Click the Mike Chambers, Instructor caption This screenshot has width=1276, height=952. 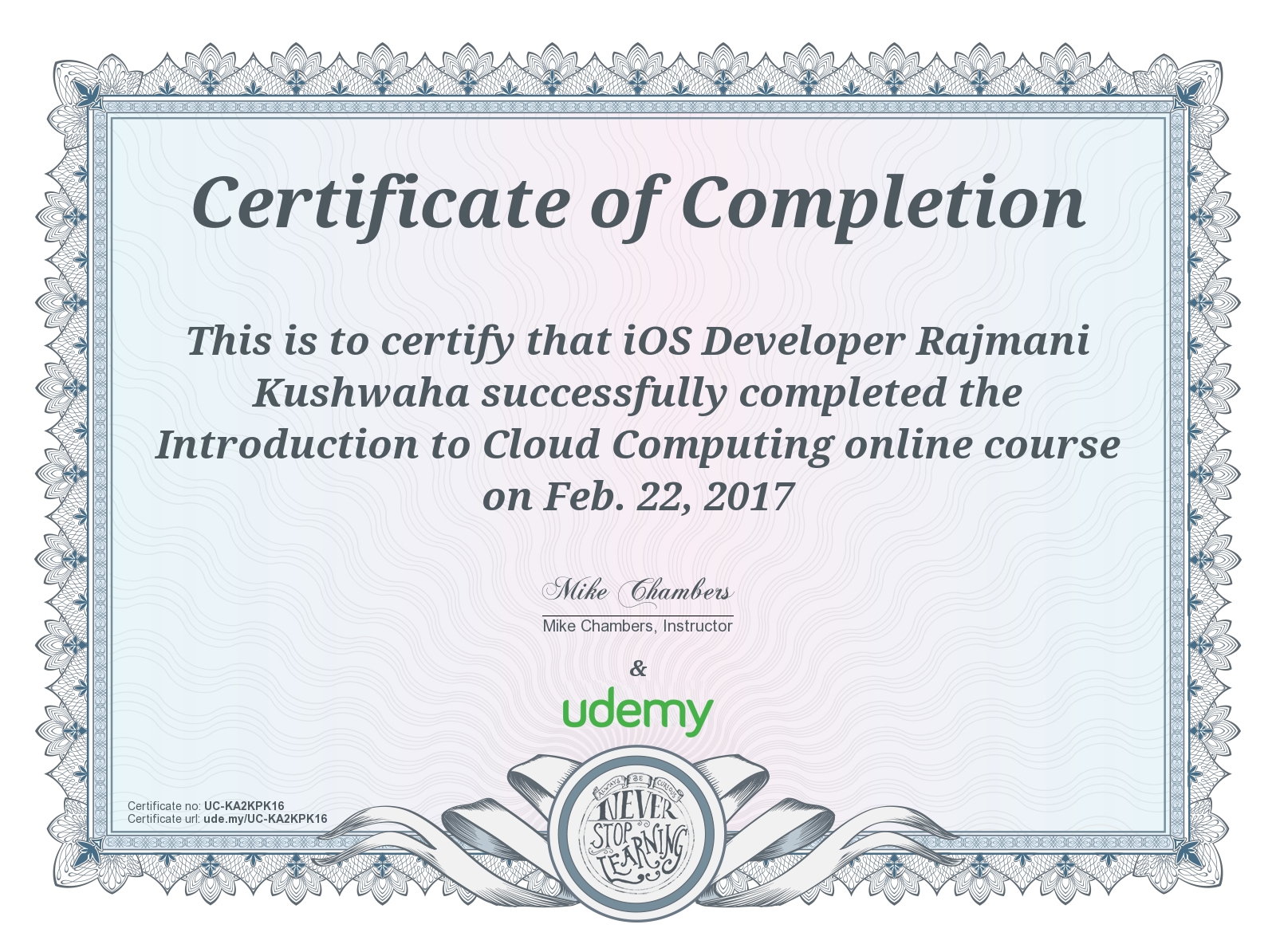click(637, 626)
